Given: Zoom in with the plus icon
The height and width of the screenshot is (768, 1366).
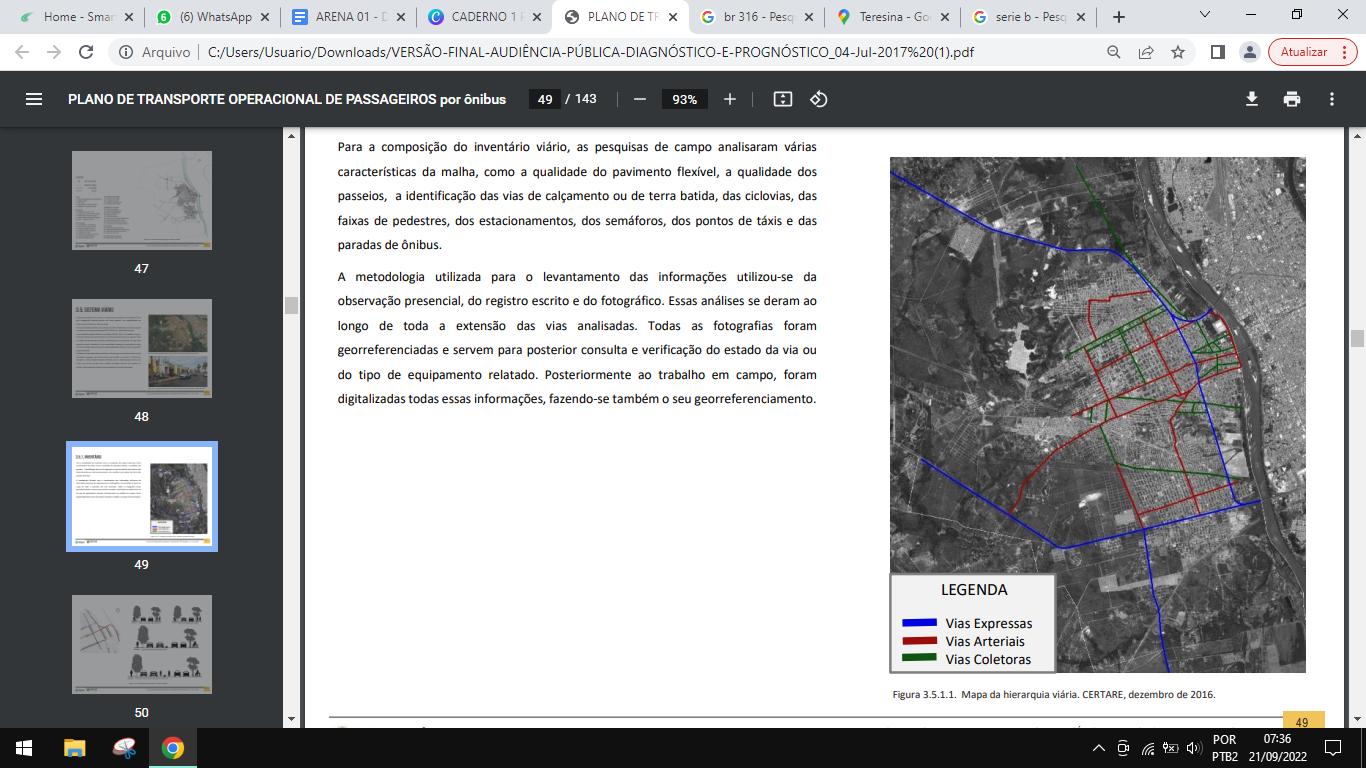Looking at the screenshot, I should click(730, 99).
